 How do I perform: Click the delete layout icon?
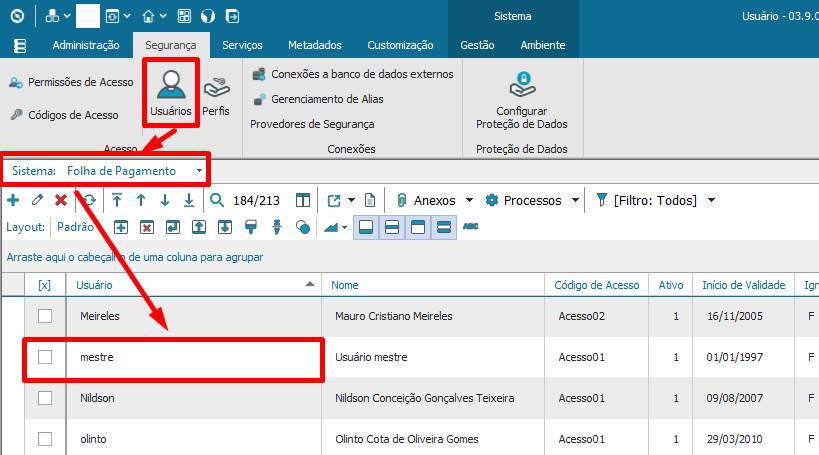click(147, 227)
